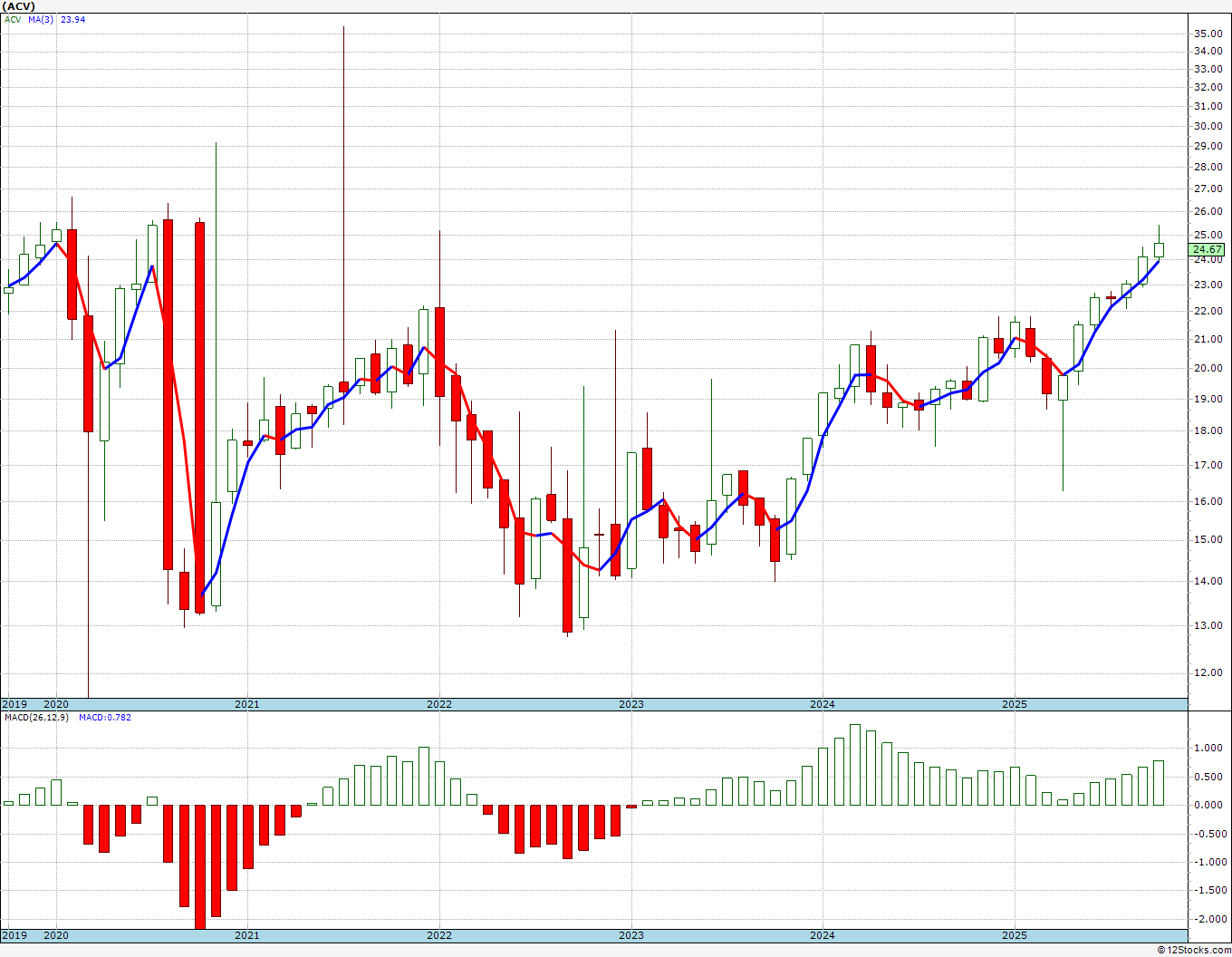
Task: Select the 21.00 price axis label
Action: pos(1208,339)
